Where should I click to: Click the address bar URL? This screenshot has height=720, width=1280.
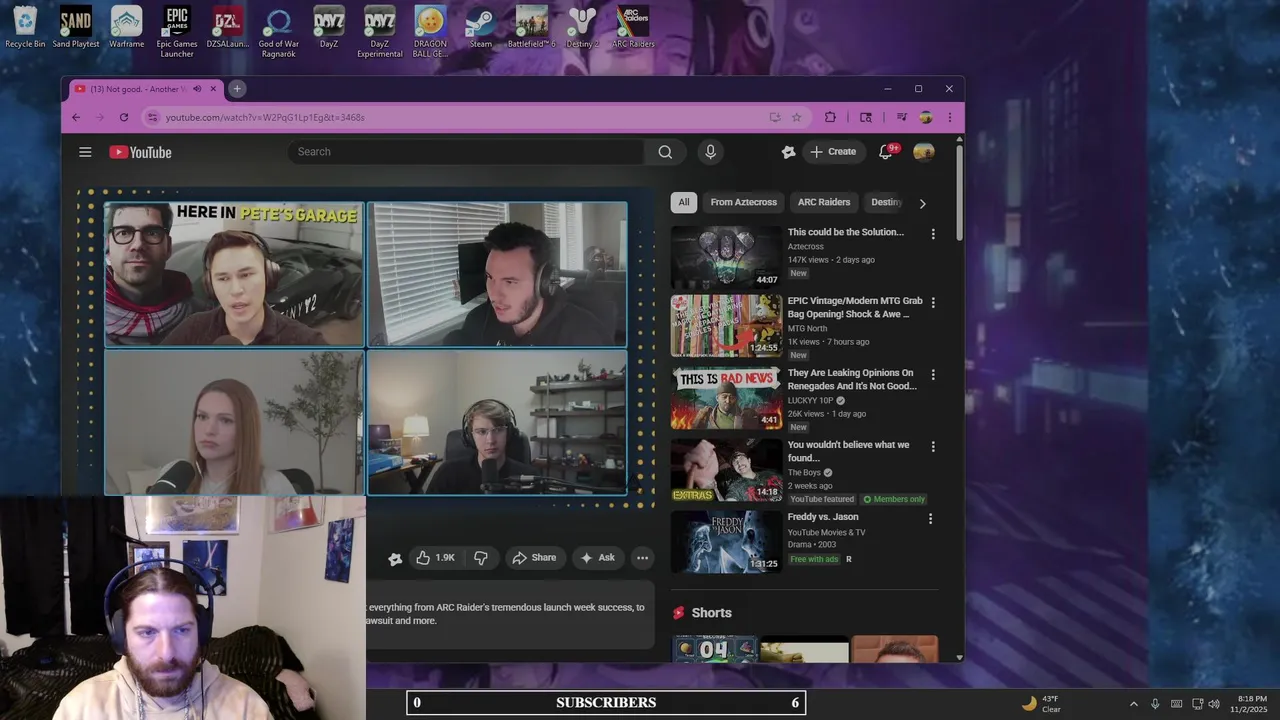coord(265,117)
